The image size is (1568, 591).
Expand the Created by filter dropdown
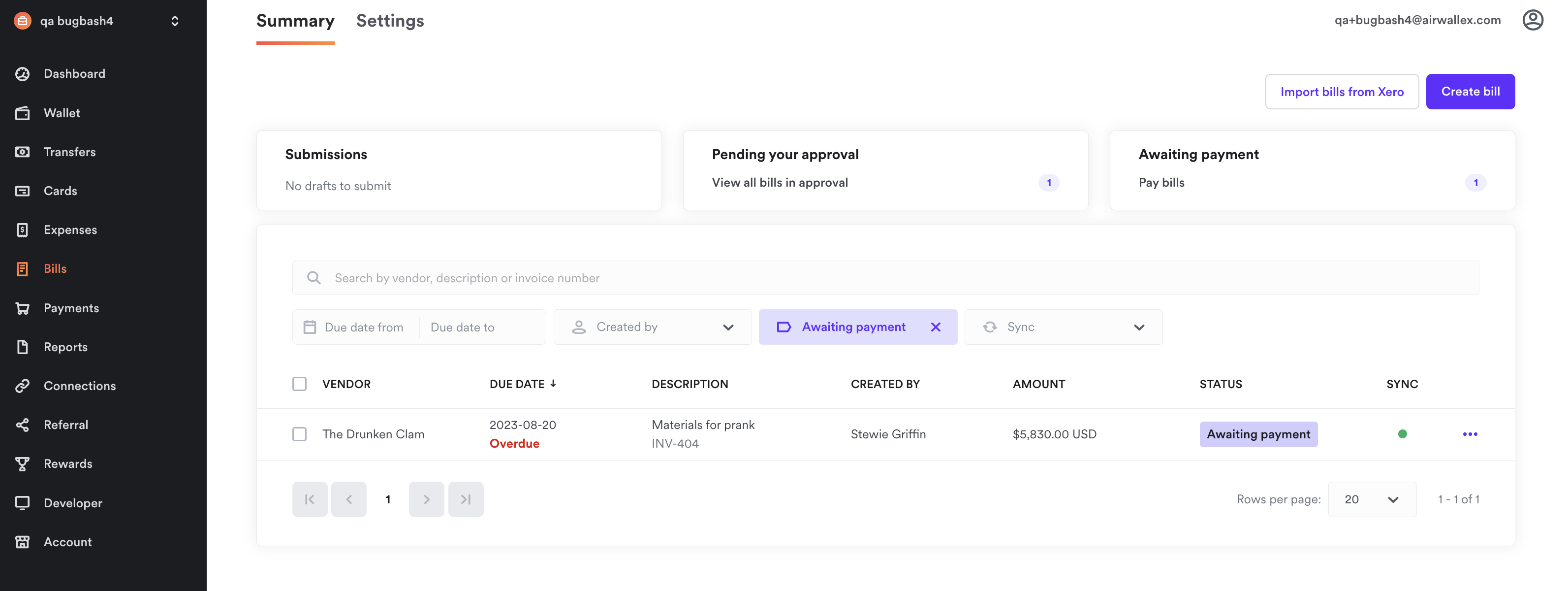[x=652, y=327]
